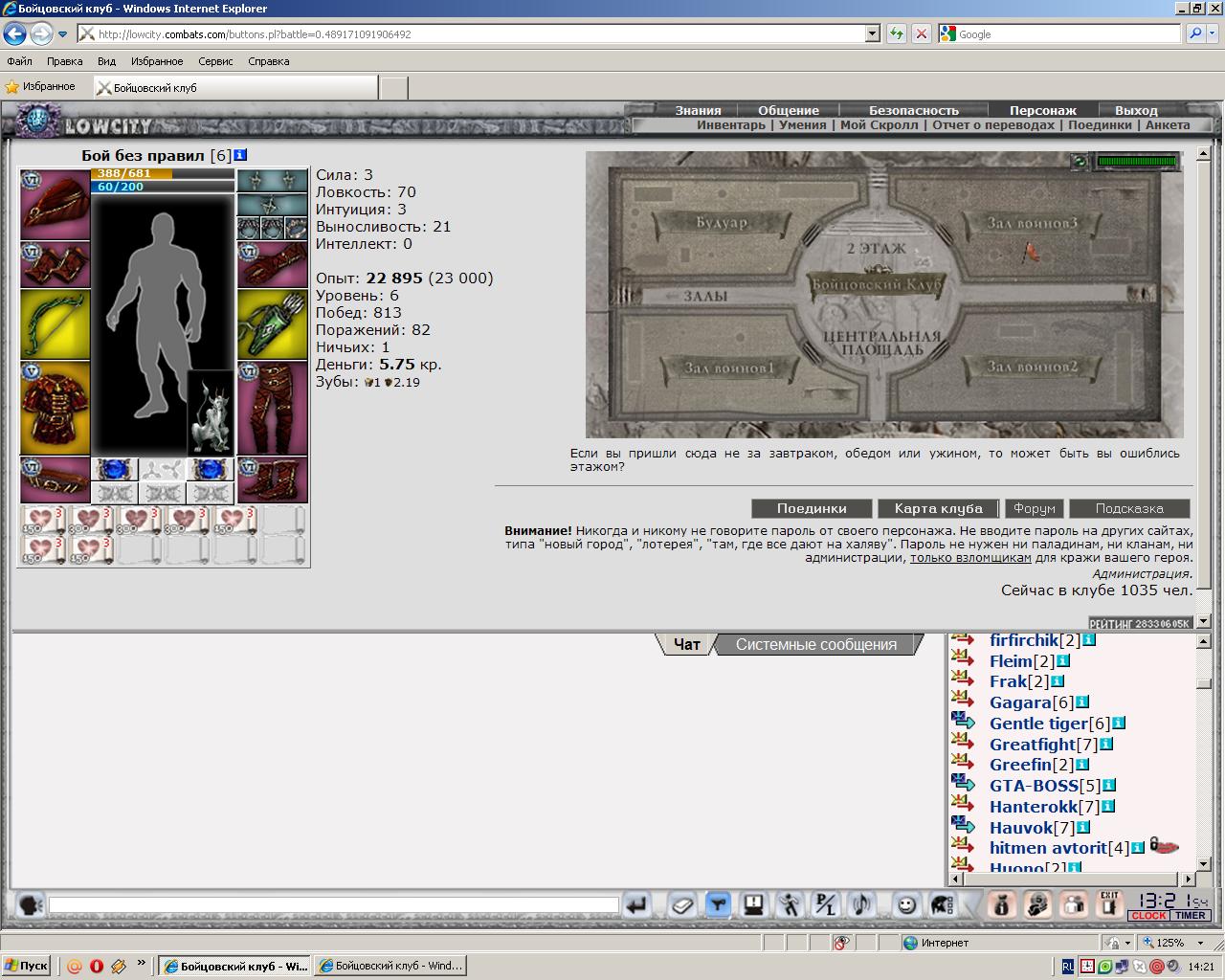1225x980 pixels.
Task: Switch to the Системные сообщения tab
Action: click(816, 644)
